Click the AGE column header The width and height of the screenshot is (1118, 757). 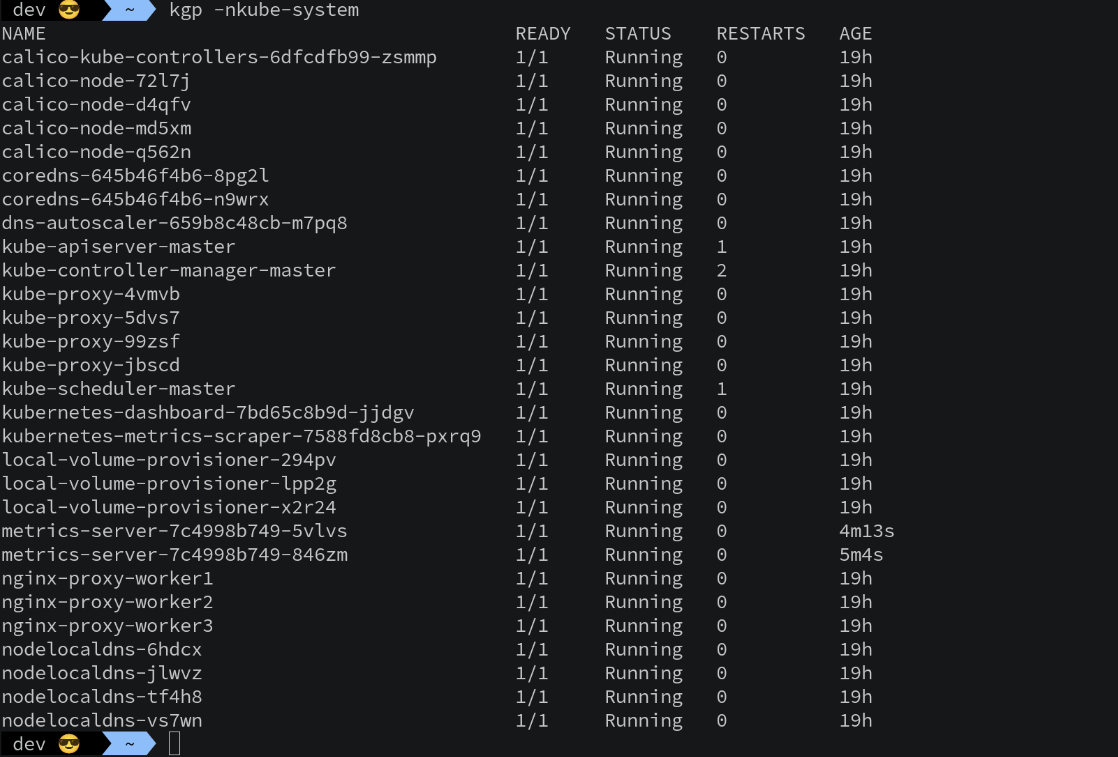pos(856,34)
